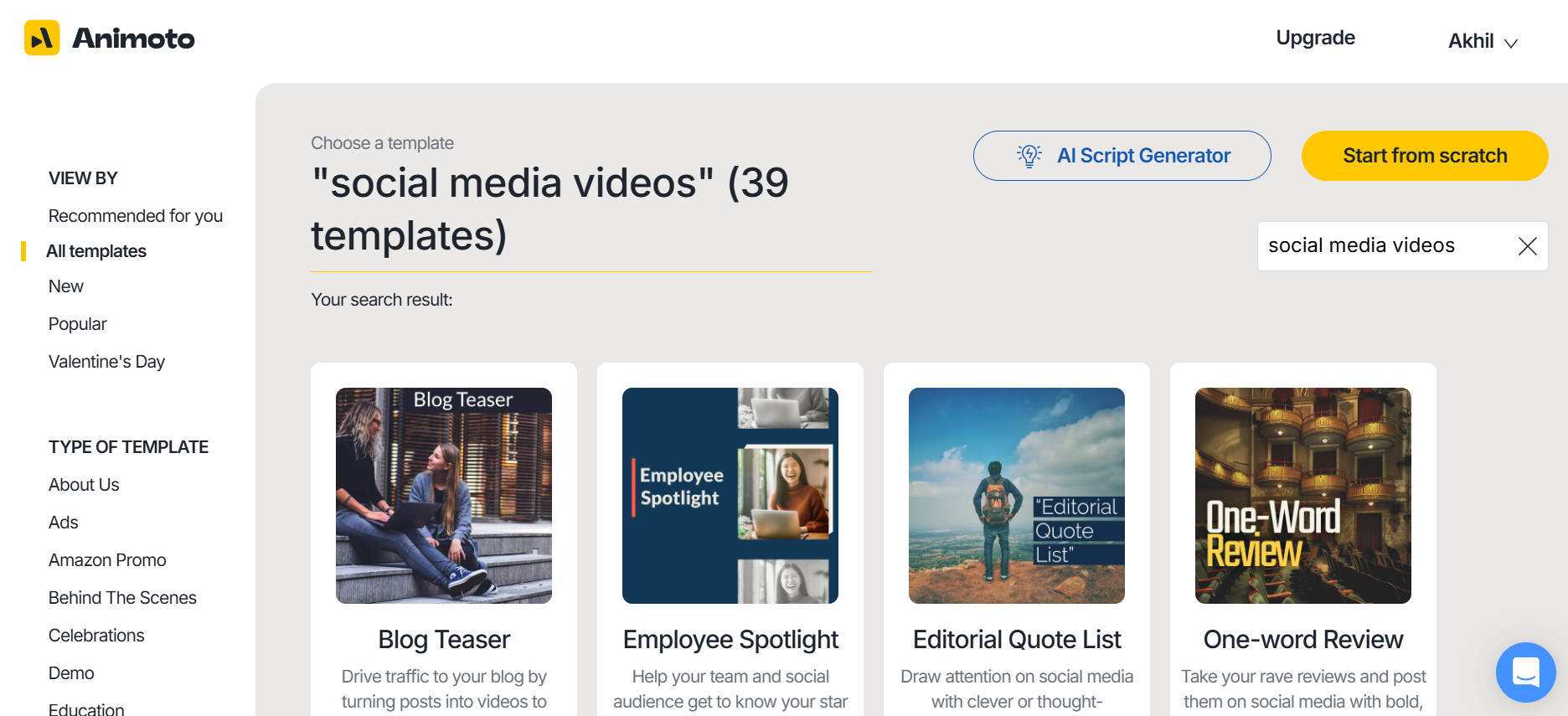The image size is (1568, 716).
Task: Expand the Akhil account dropdown
Action: click(x=1483, y=41)
